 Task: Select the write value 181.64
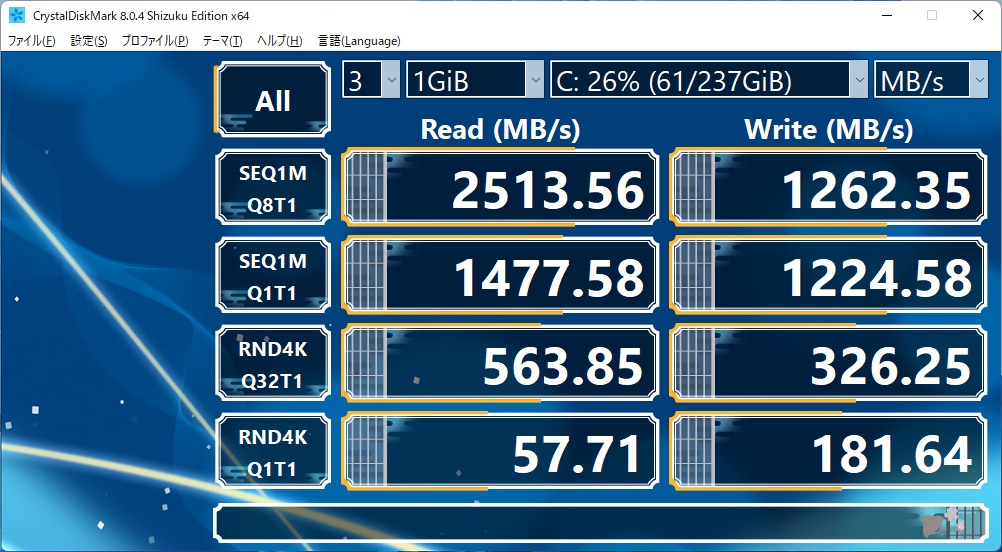pyautogui.click(x=828, y=452)
